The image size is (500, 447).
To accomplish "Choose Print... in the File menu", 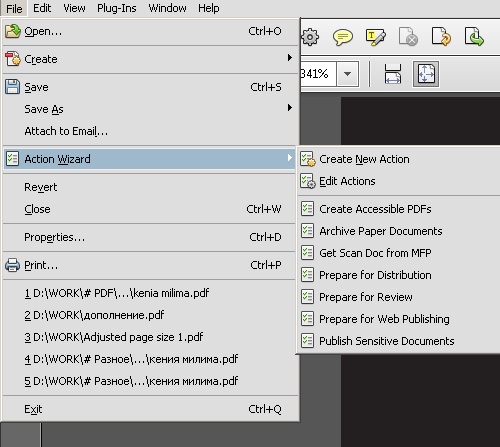I will (149, 265).
